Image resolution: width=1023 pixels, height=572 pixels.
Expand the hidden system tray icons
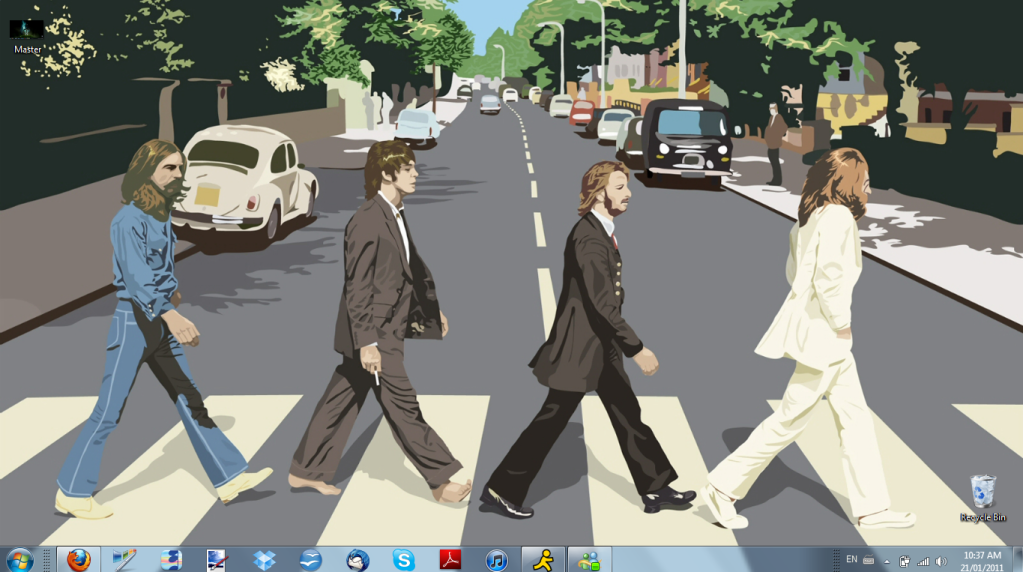[886, 561]
